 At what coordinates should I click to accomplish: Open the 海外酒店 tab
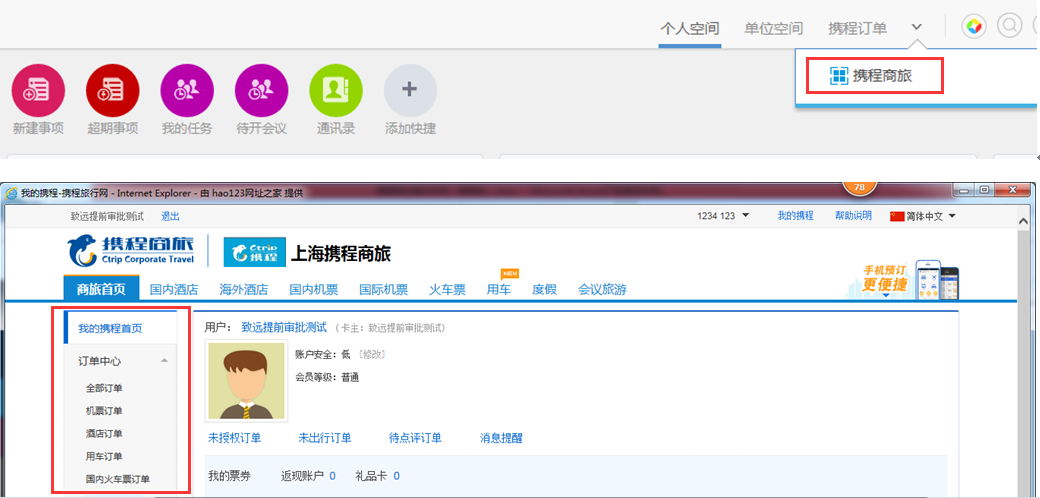pyautogui.click(x=244, y=290)
